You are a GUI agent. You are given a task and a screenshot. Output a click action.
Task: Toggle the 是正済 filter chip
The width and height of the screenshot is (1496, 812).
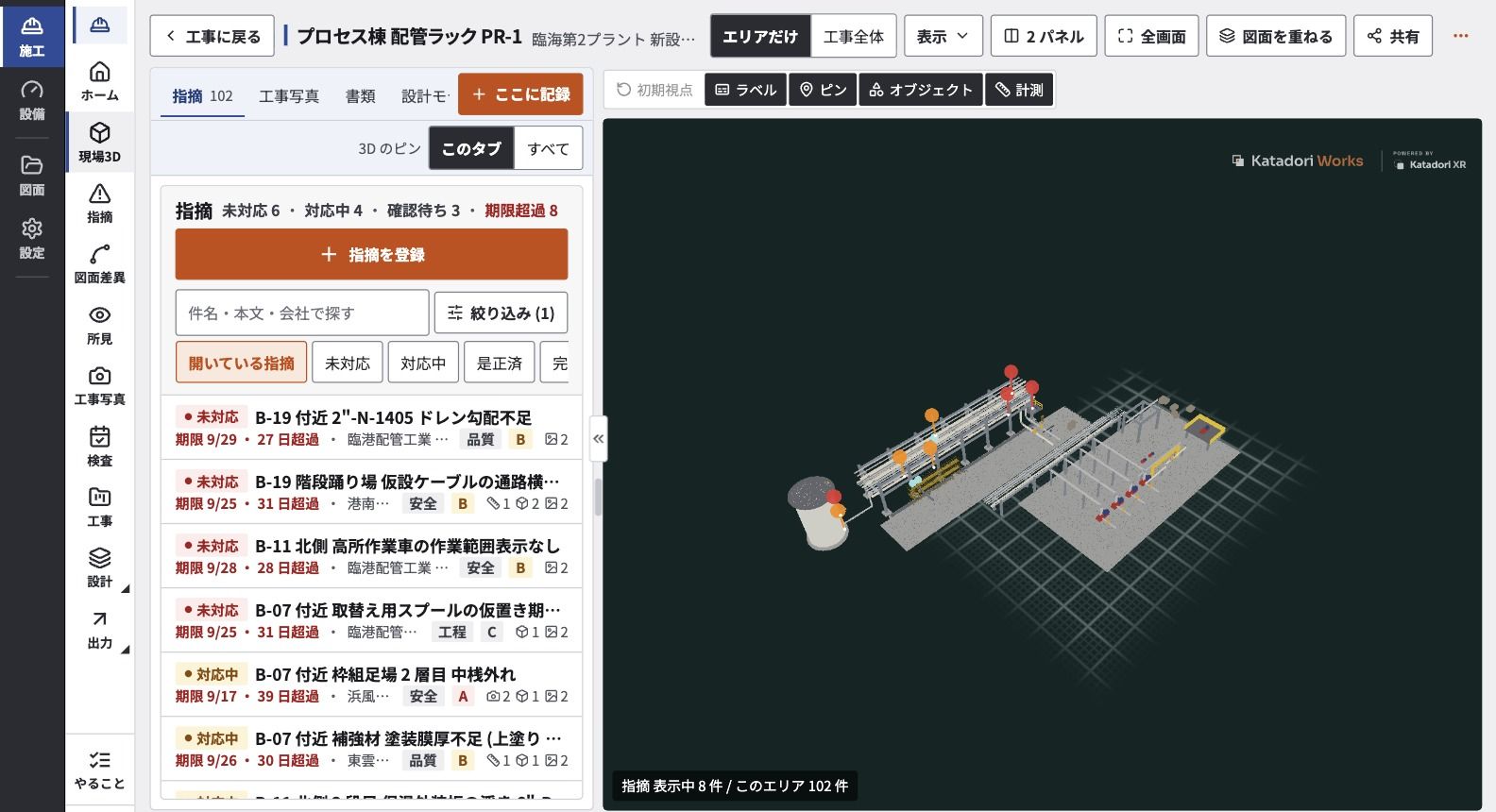499,363
